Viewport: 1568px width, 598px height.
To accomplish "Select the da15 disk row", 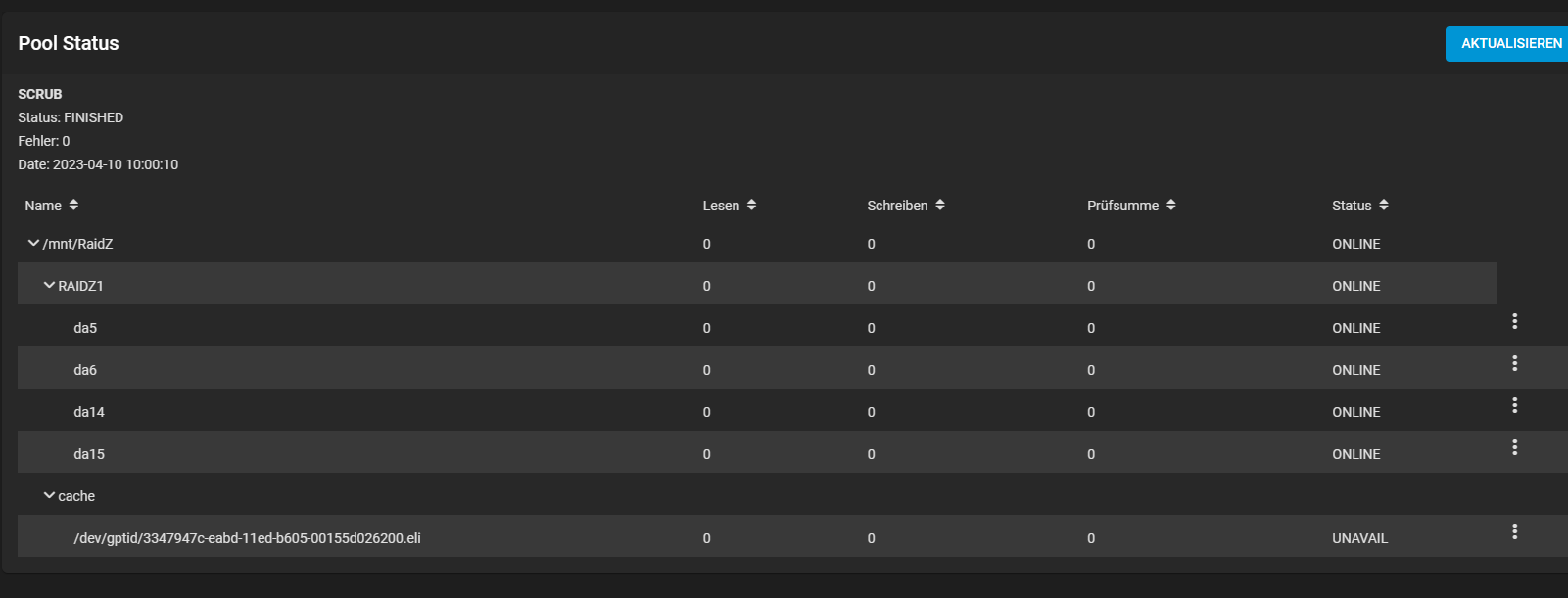I will pyautogui.click(x=757, y=453).
